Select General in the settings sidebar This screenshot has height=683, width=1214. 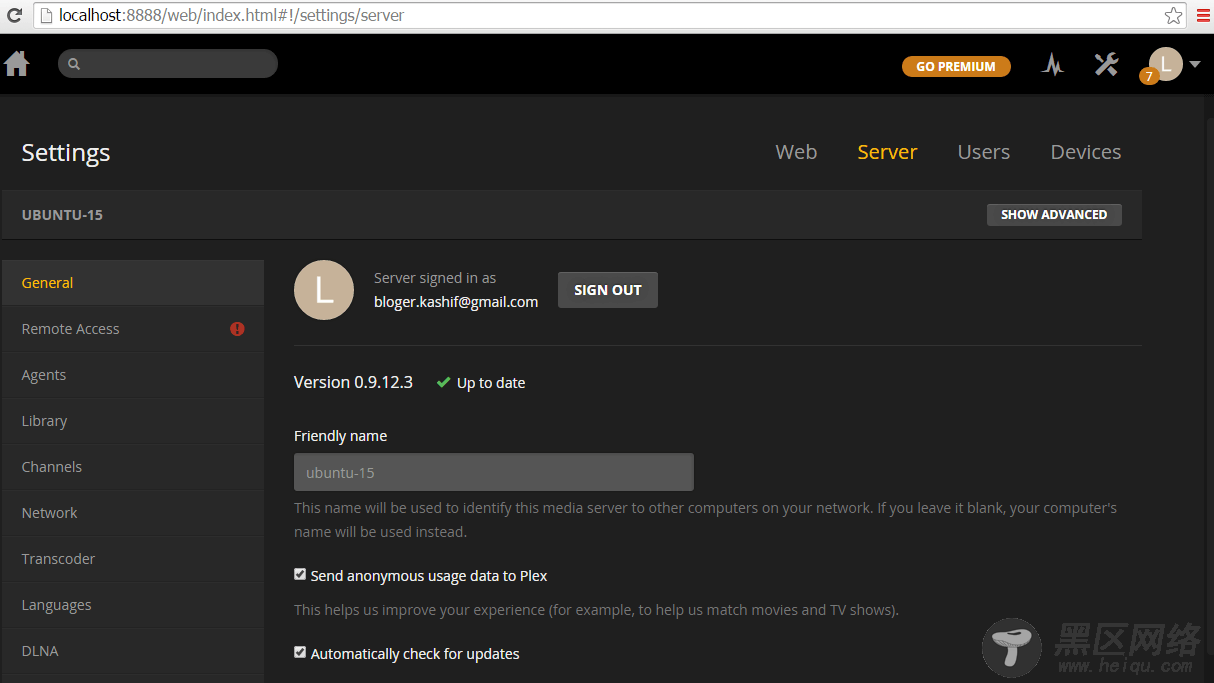tap(133, 283)
